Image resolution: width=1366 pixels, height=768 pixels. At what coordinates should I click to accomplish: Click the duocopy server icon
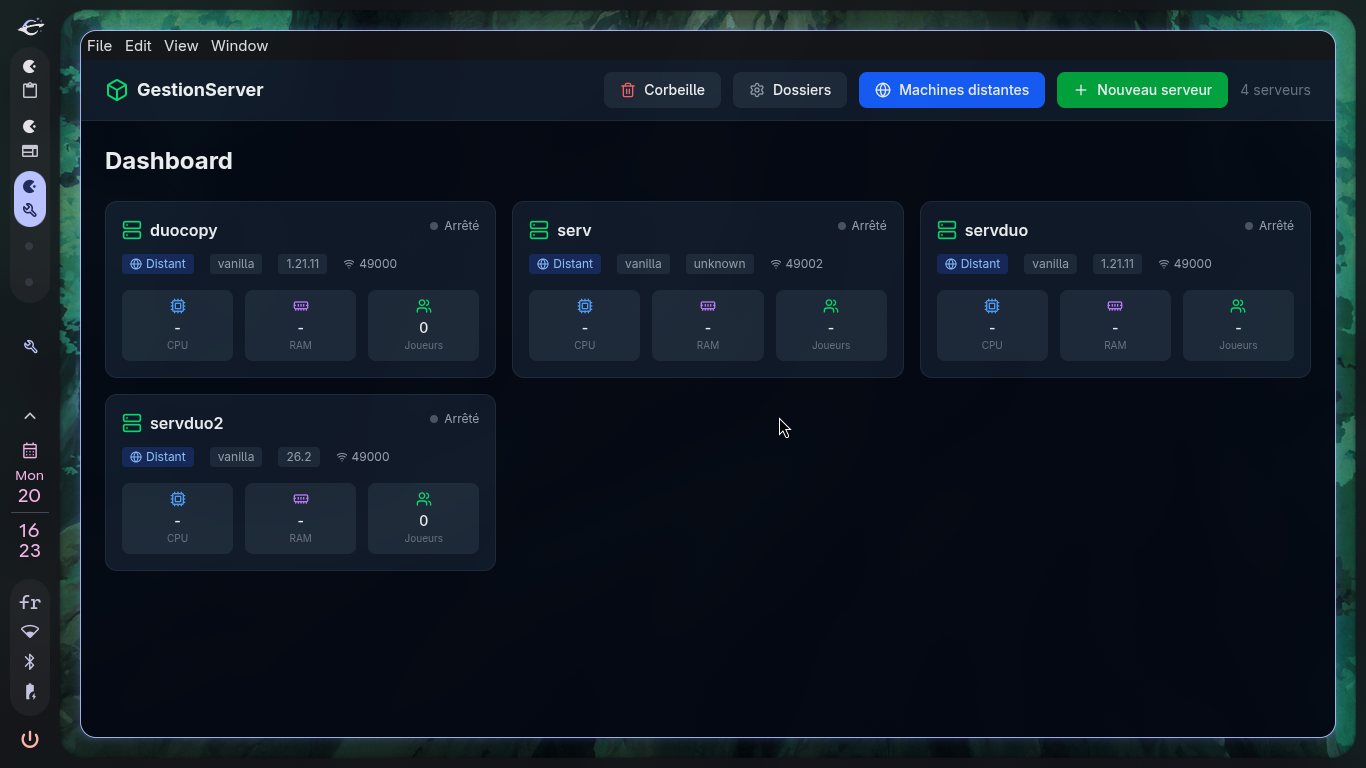(132, 230)
